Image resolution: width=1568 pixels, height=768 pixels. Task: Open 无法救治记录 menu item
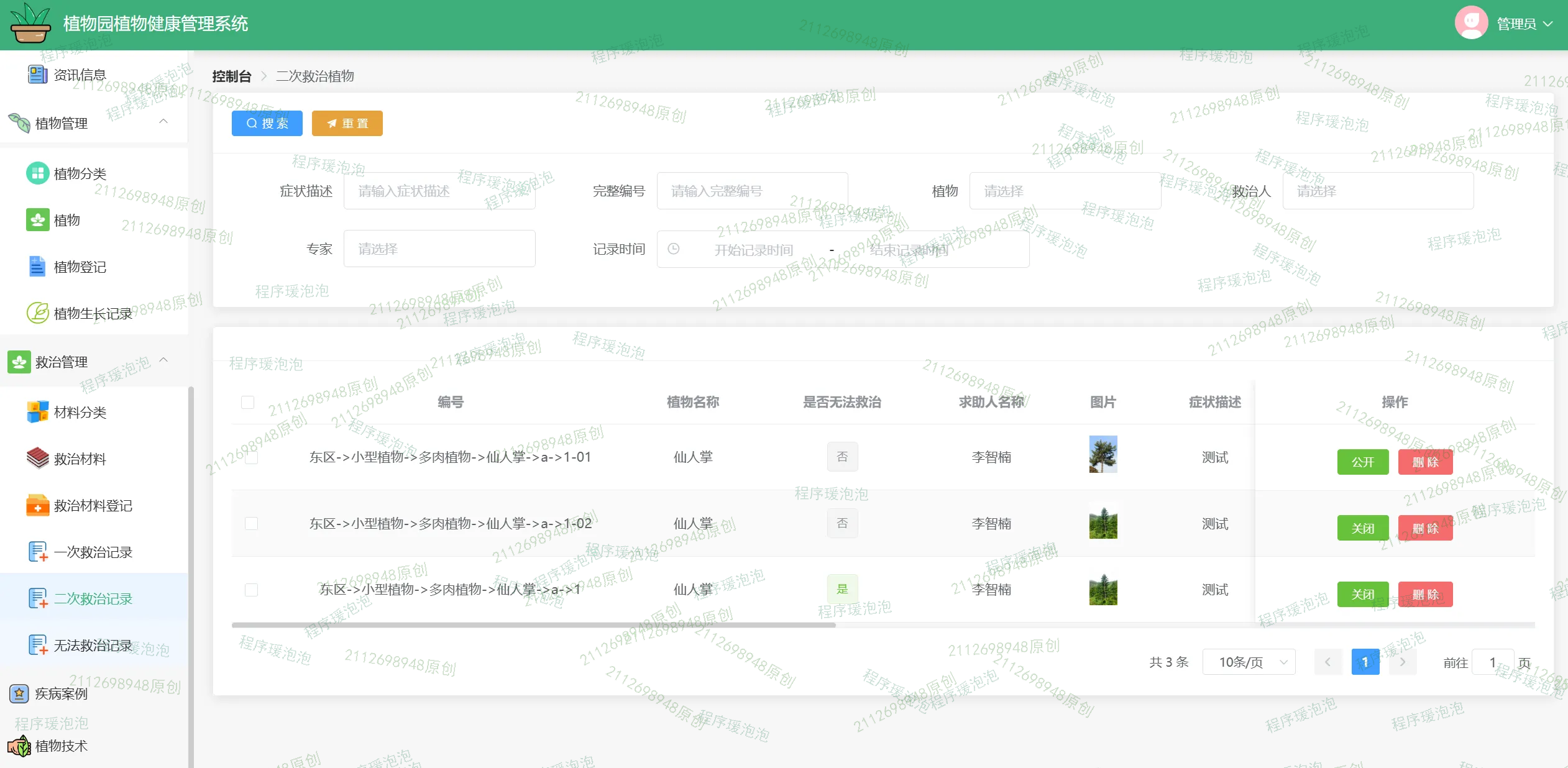coord(93,646)
